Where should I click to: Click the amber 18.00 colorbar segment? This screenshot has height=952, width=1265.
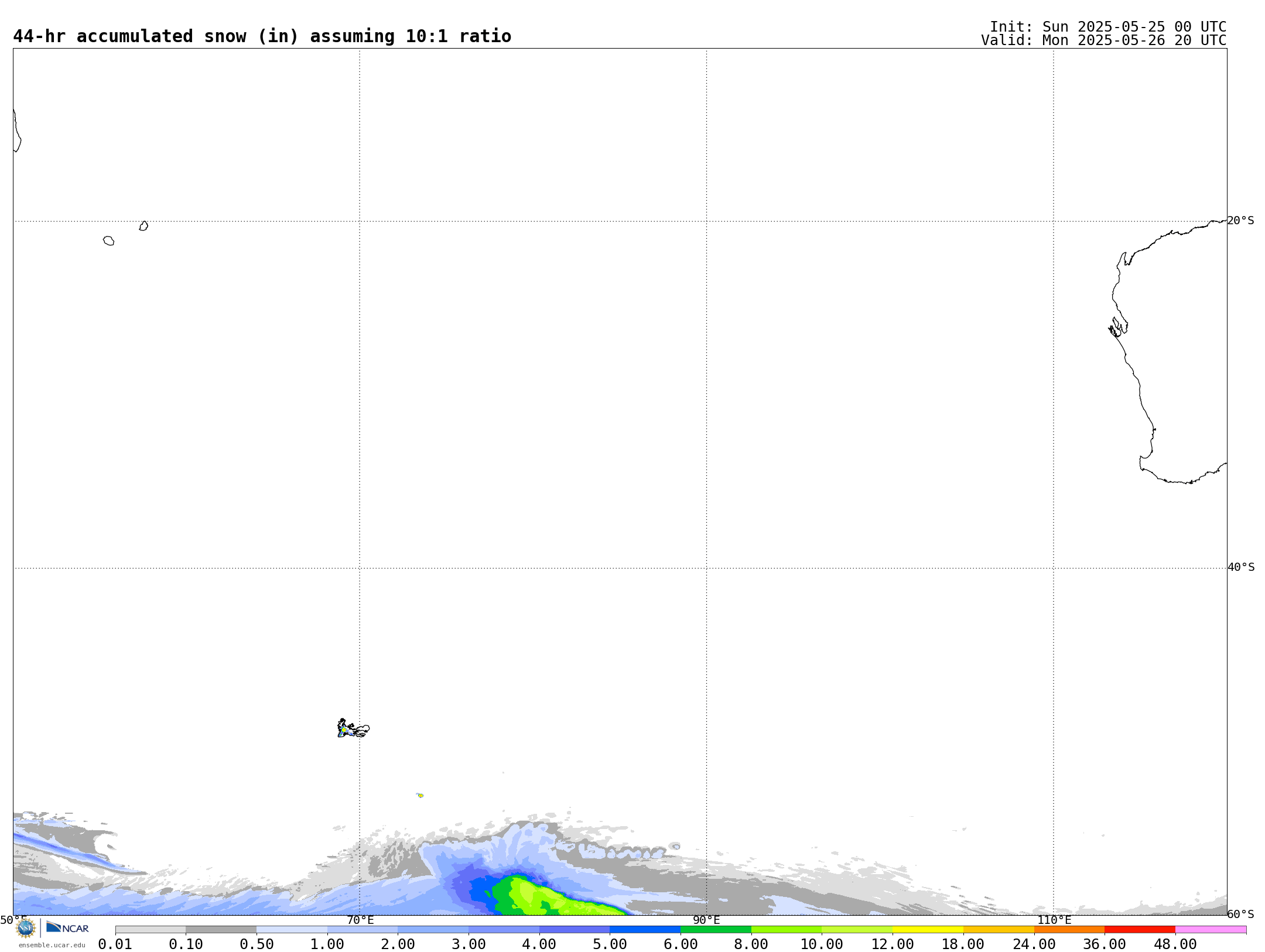pyautogui.click(x=999, y=930)
